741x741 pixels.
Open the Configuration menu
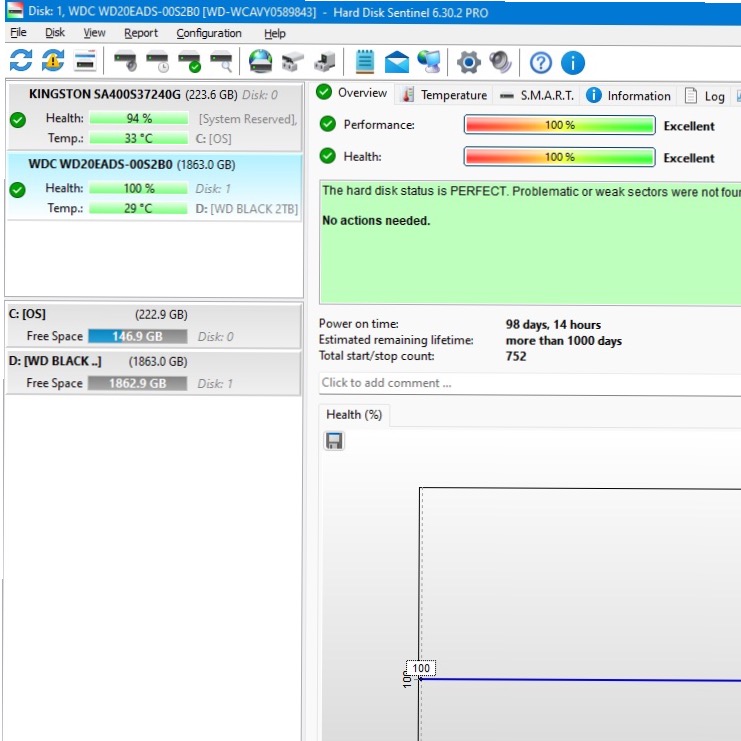click(209, 33)
